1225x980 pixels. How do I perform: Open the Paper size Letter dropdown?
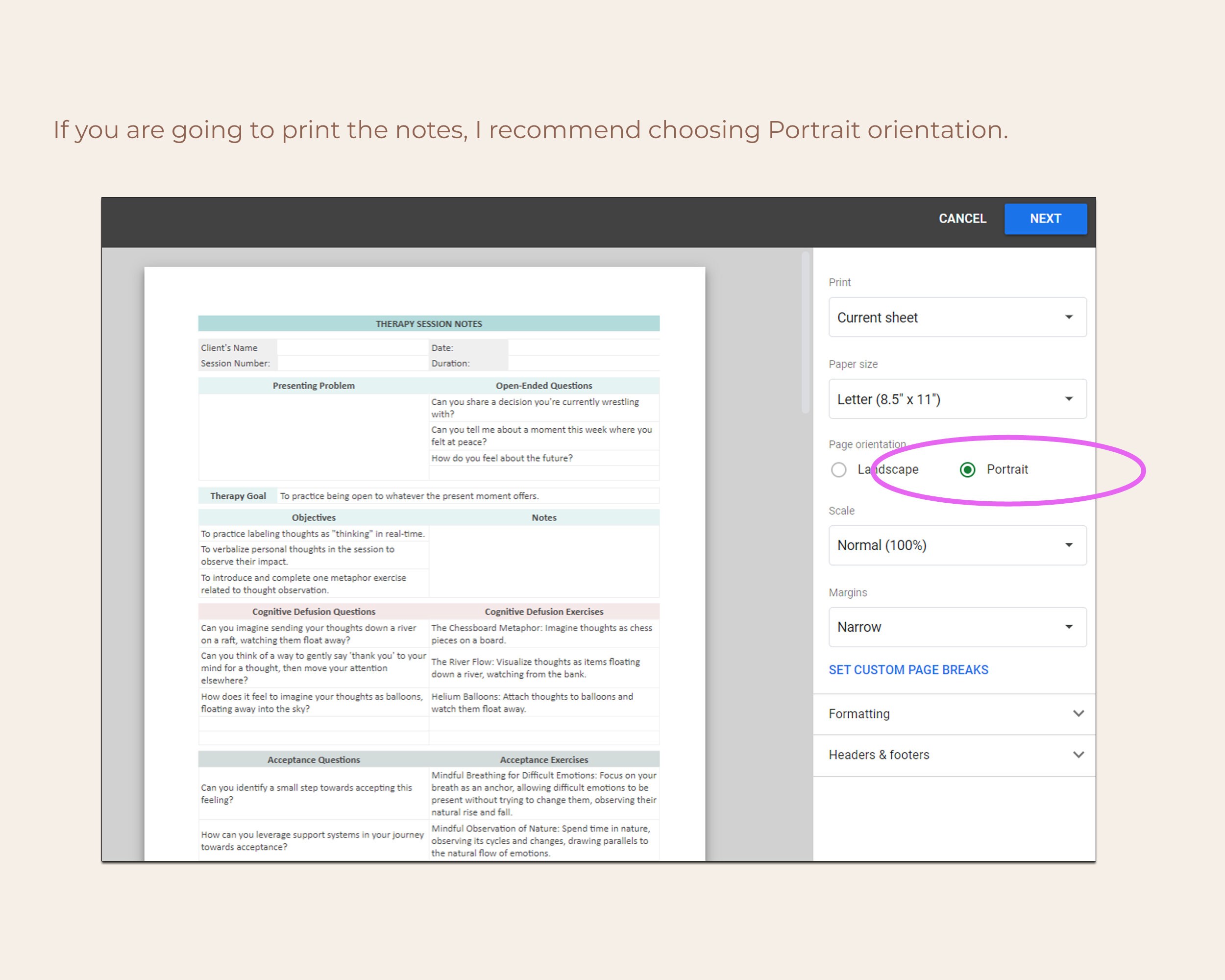[957, 399]
